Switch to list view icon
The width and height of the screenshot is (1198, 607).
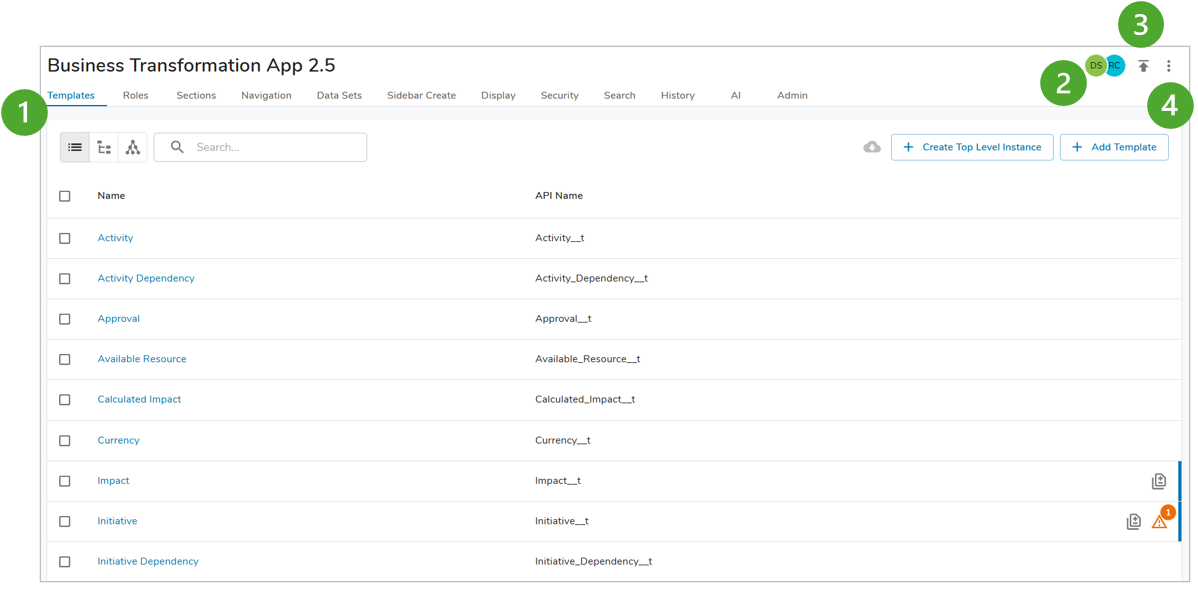[75, 148]
